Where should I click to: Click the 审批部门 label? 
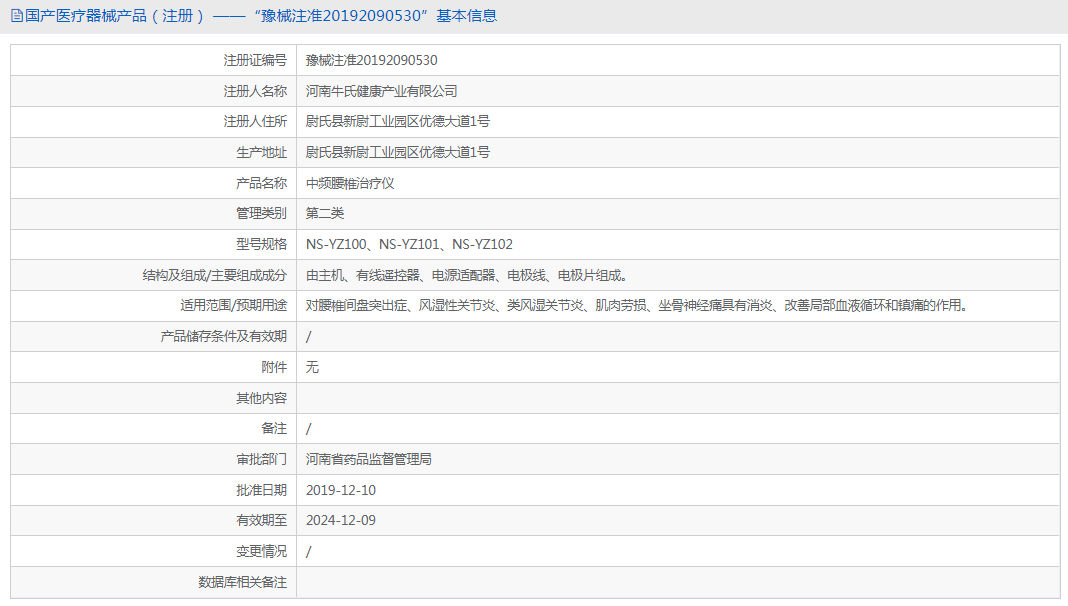pos(262,460)
